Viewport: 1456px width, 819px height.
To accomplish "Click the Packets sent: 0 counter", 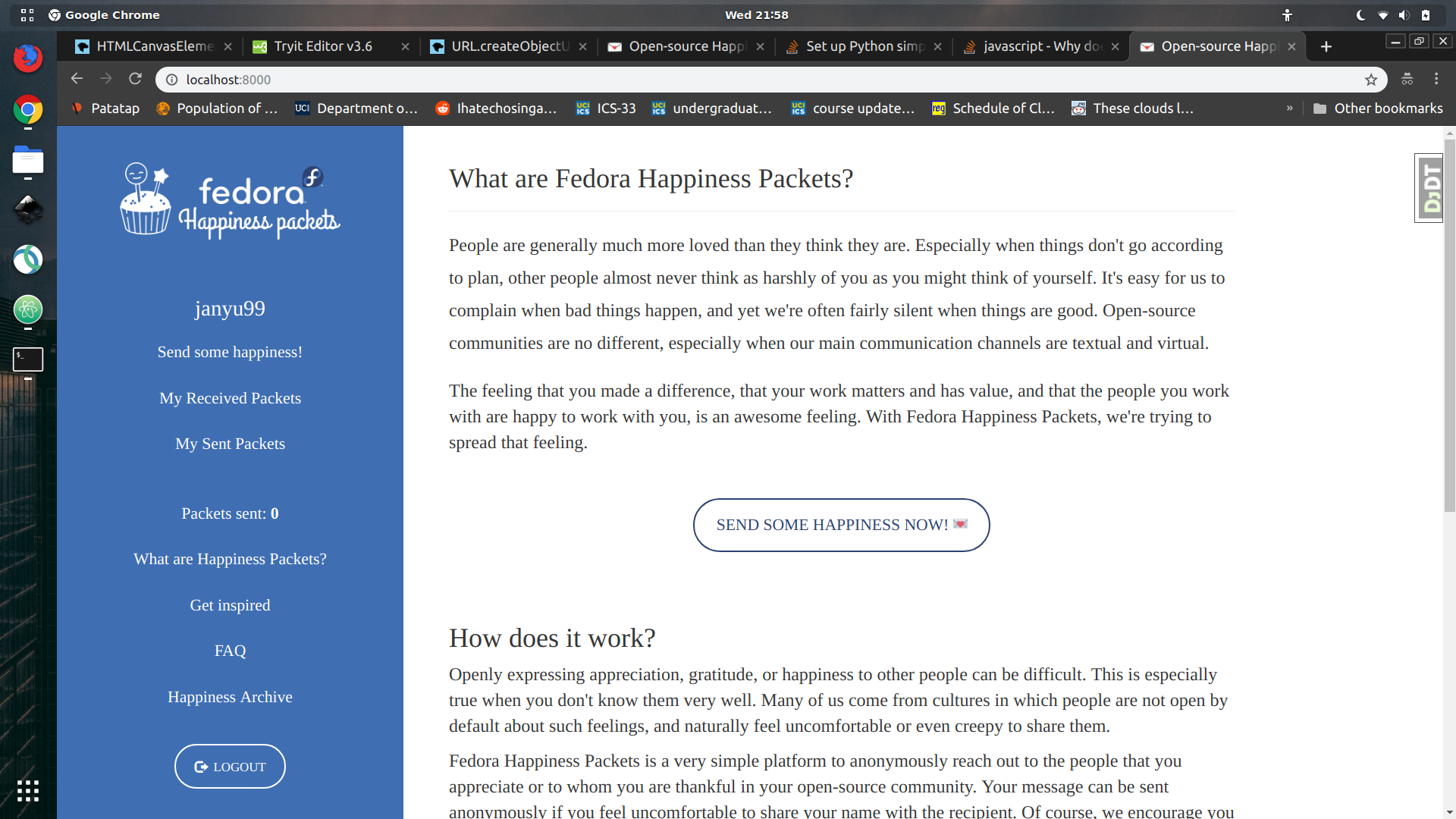I will click(x=230, y=513).
